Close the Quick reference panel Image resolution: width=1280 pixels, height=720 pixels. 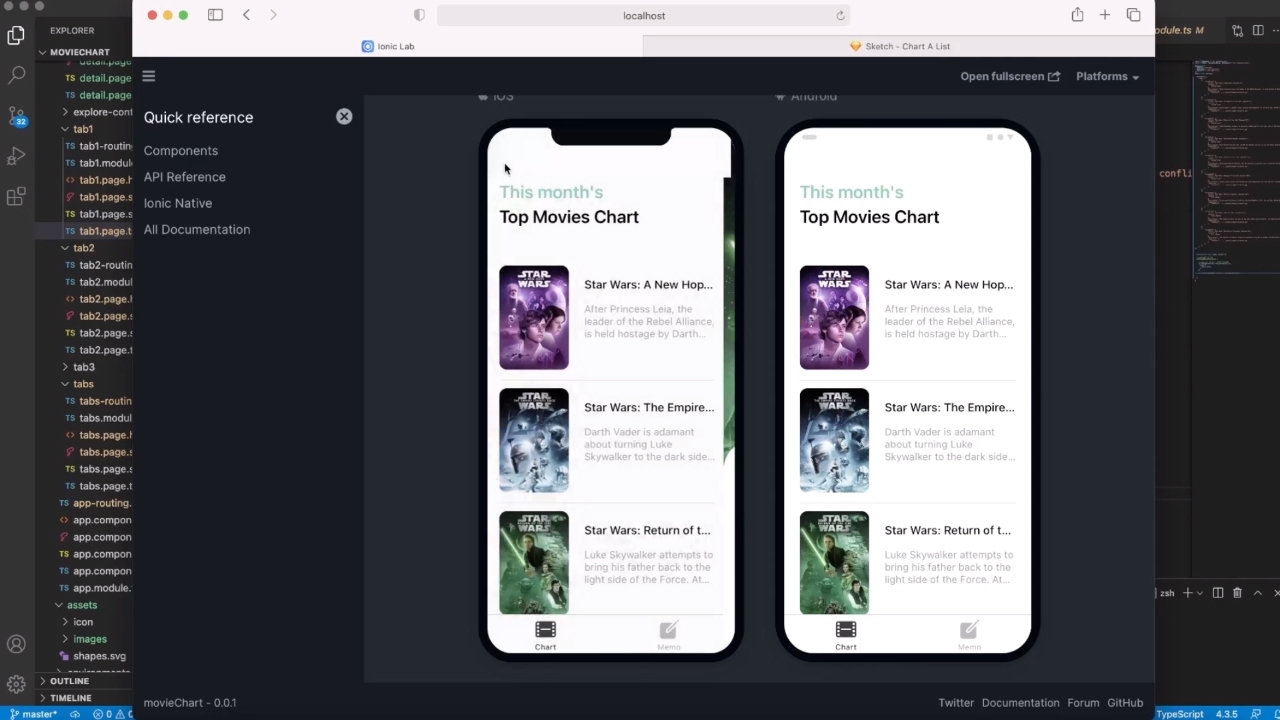click(344, 116)
